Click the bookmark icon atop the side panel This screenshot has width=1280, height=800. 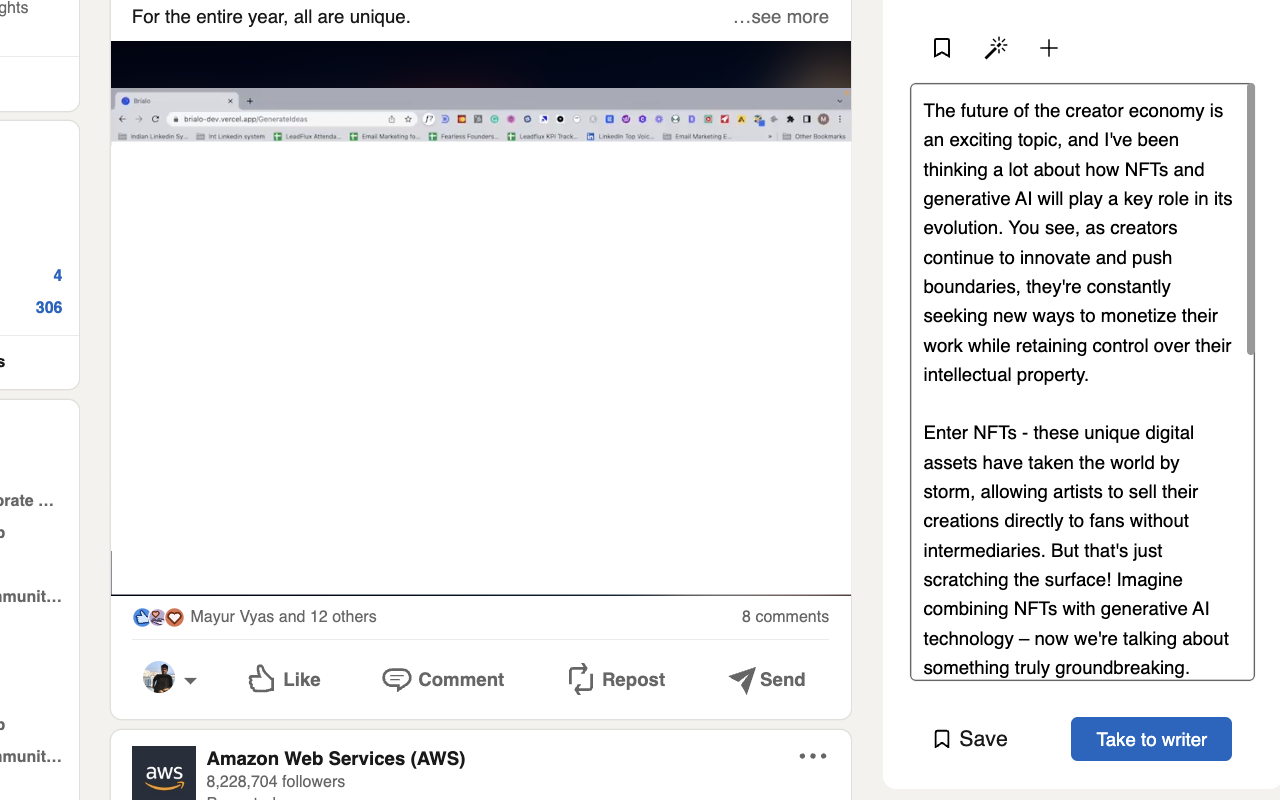coord(941,47)
